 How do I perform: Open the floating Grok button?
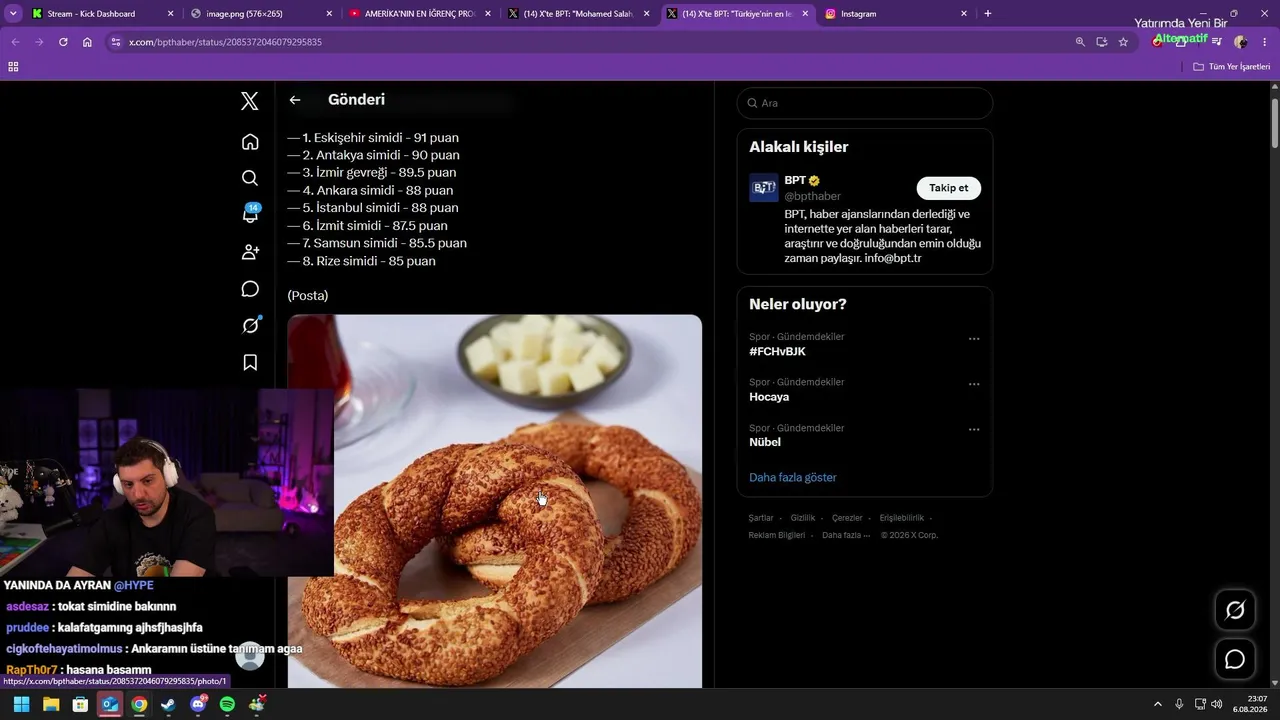pos(1235,610)
